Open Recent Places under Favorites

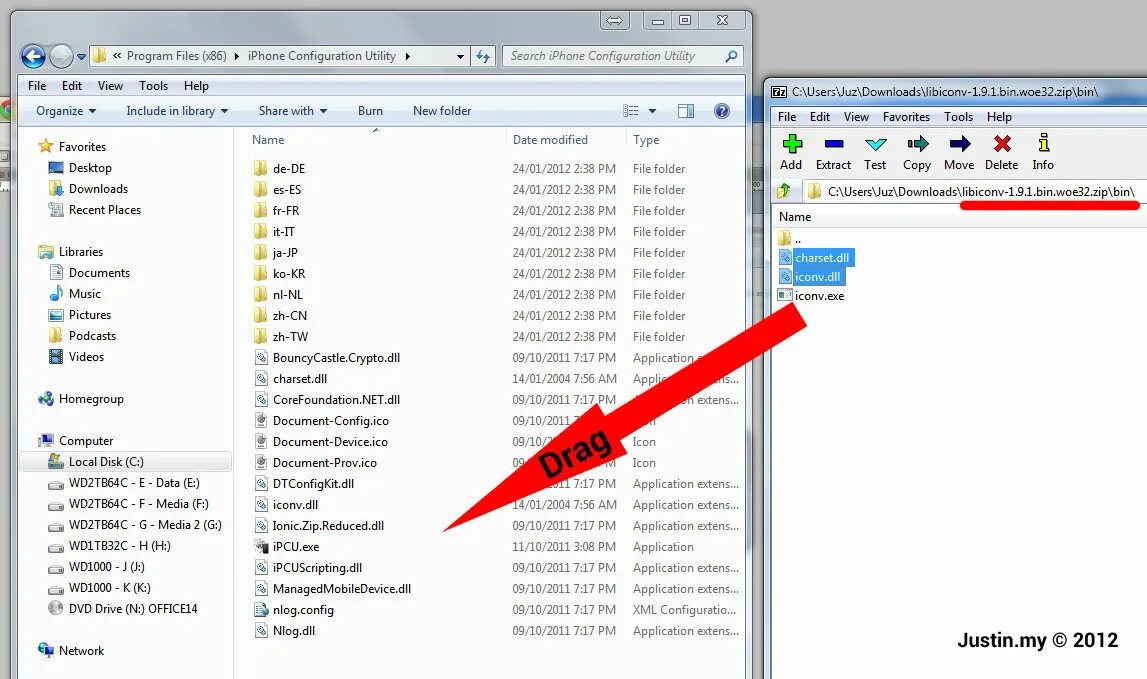(x=105, y=209)
